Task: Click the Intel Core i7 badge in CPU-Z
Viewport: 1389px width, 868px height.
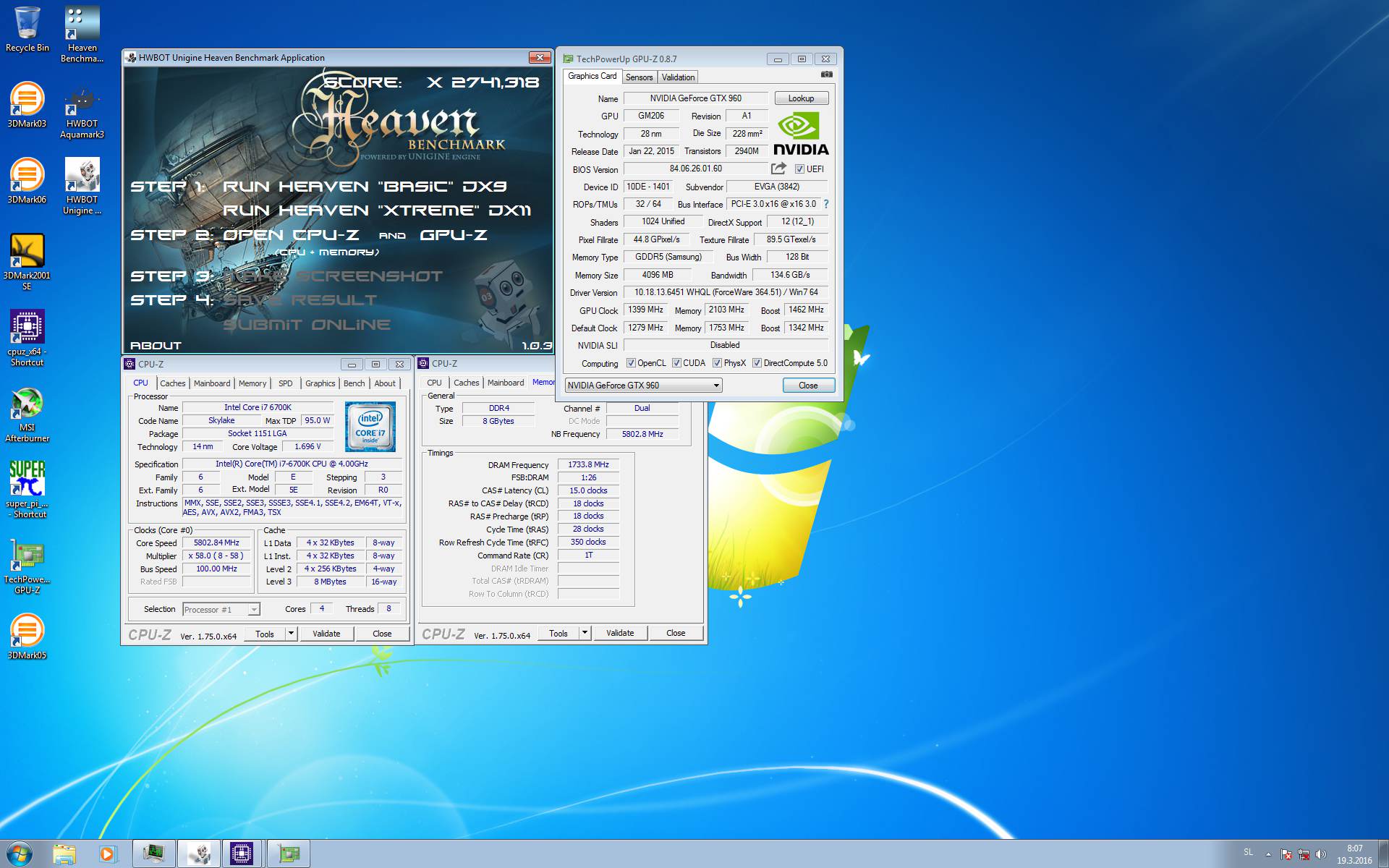Action: pos(370,427)
